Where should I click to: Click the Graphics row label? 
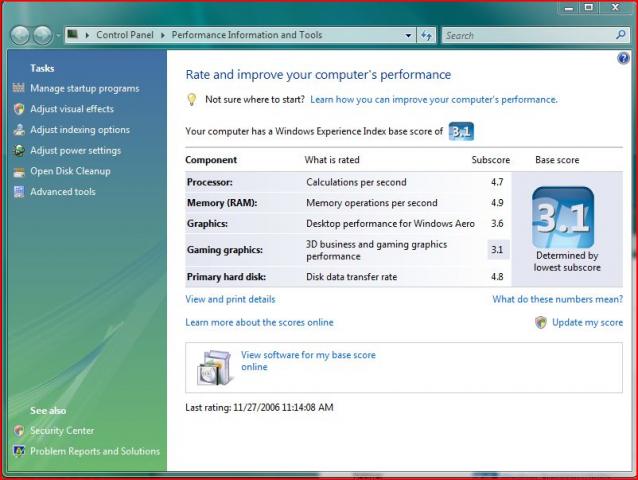(x=208, y=224)
